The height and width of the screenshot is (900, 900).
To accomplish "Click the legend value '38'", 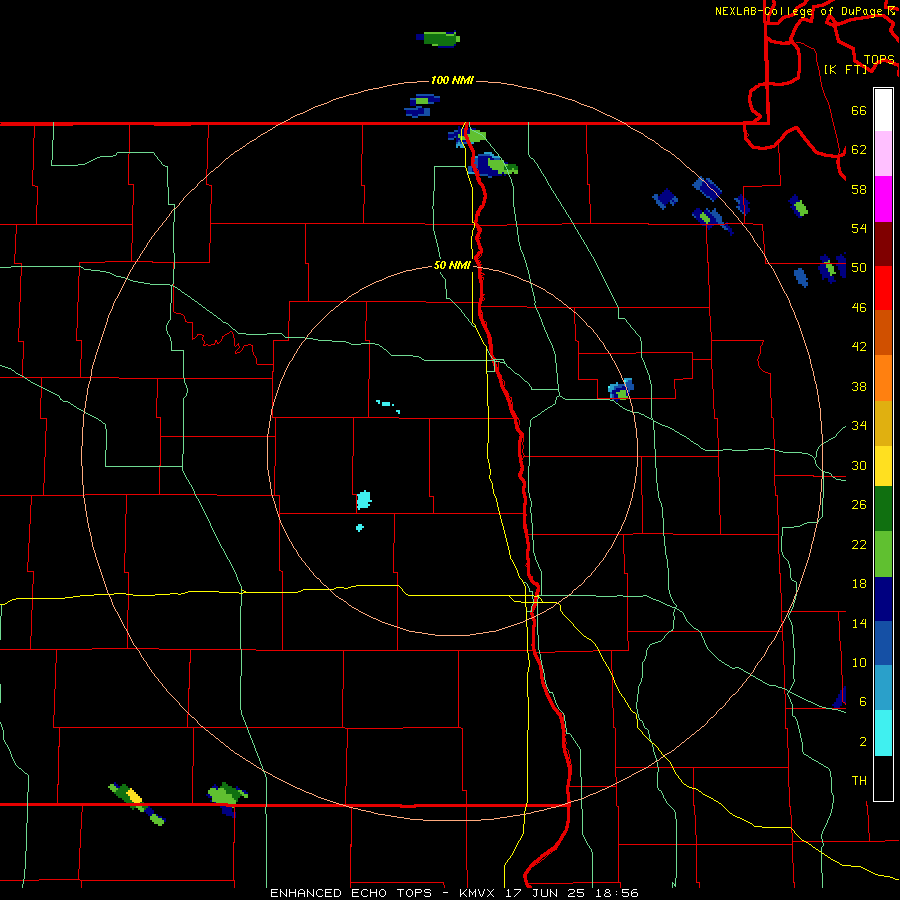I will pos(859,386).
